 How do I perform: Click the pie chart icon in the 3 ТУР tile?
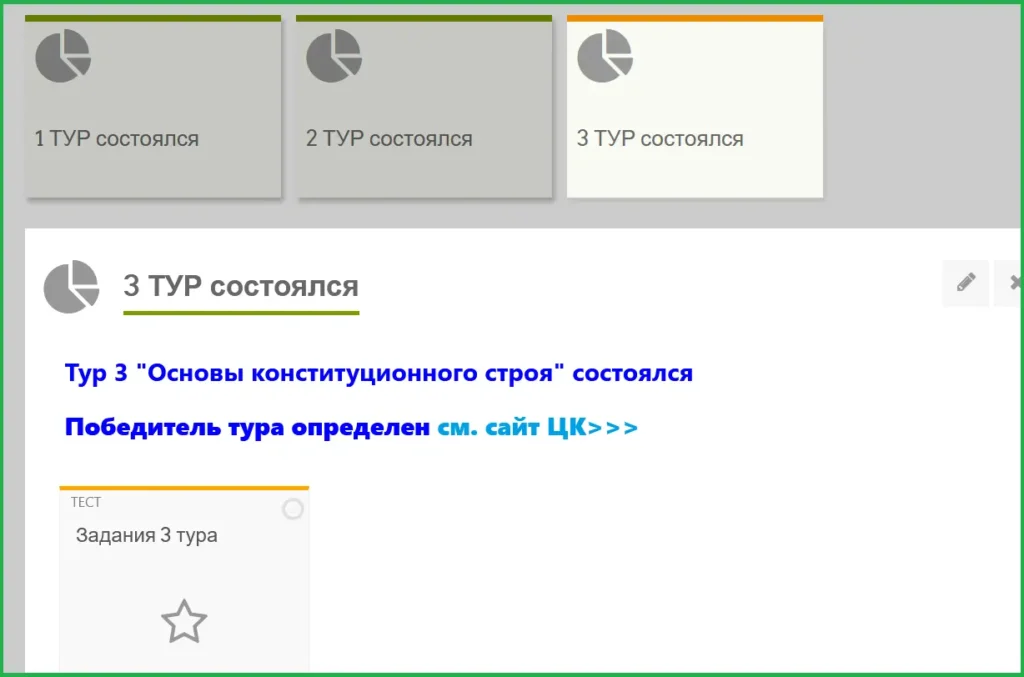tap(605, 56)
